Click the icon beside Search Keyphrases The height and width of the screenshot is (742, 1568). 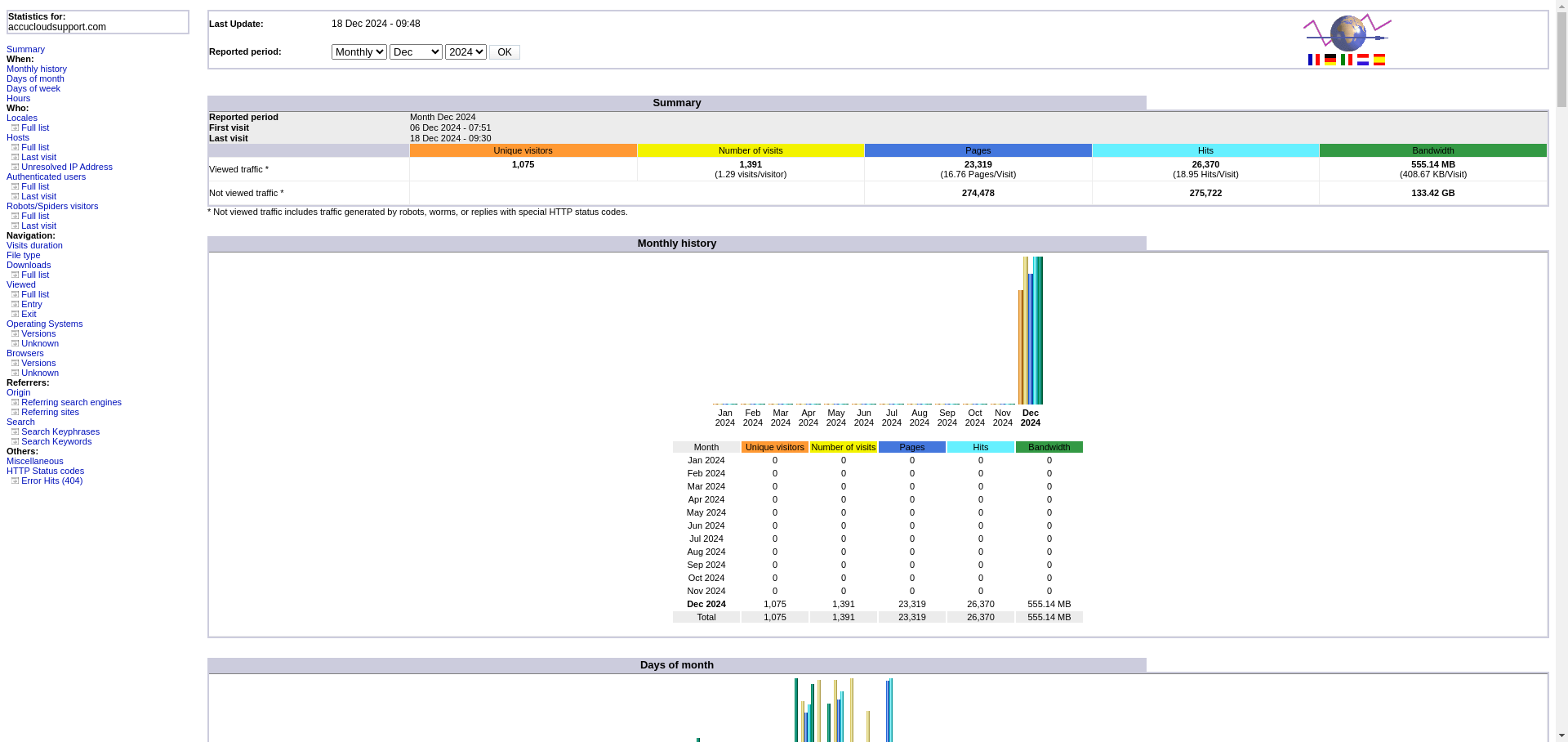pyautogui.click(x=15, y=431)
